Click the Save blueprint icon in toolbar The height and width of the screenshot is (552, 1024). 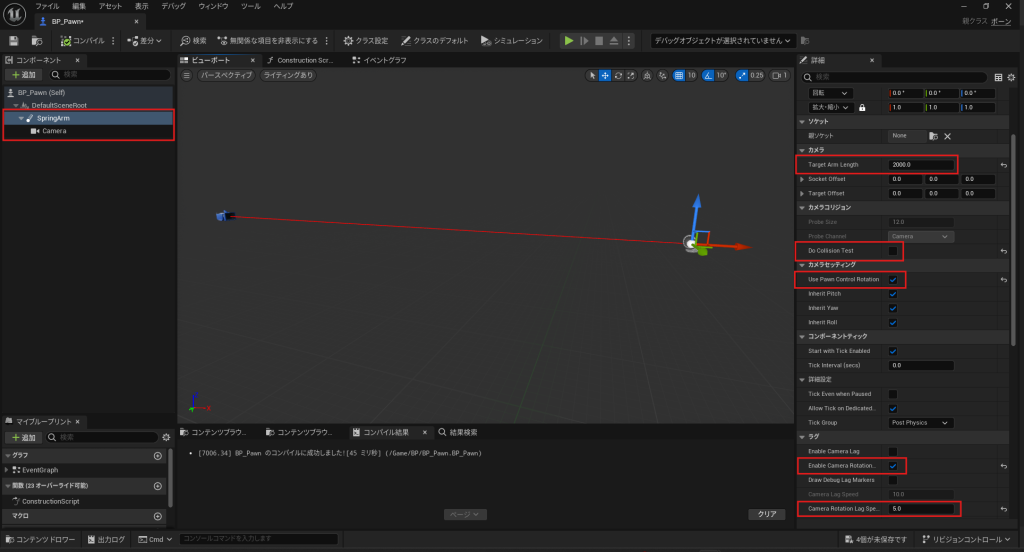[14, 41]
